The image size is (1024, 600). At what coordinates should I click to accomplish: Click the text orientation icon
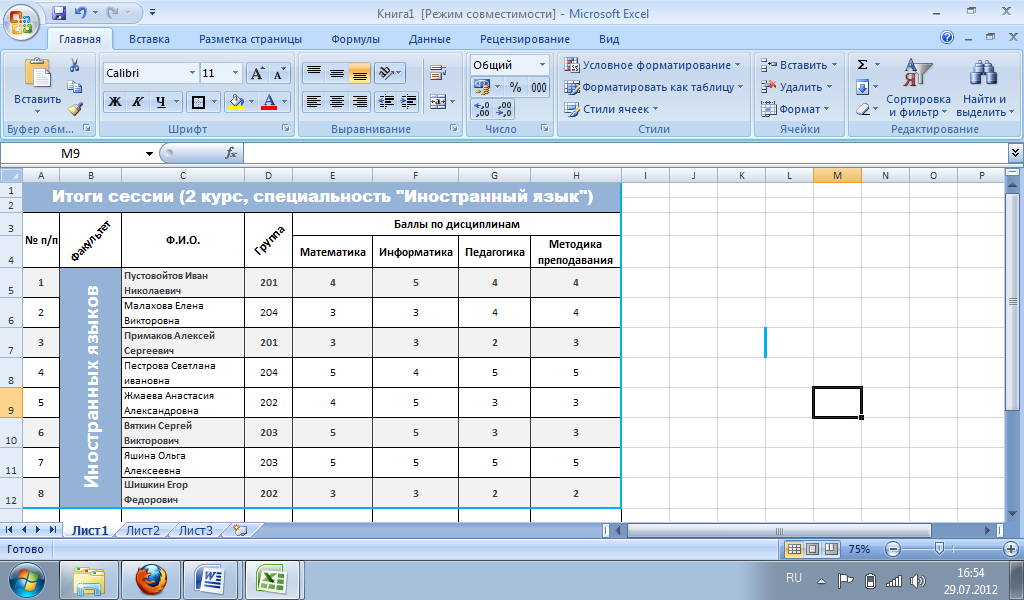[x=387, y=72]
